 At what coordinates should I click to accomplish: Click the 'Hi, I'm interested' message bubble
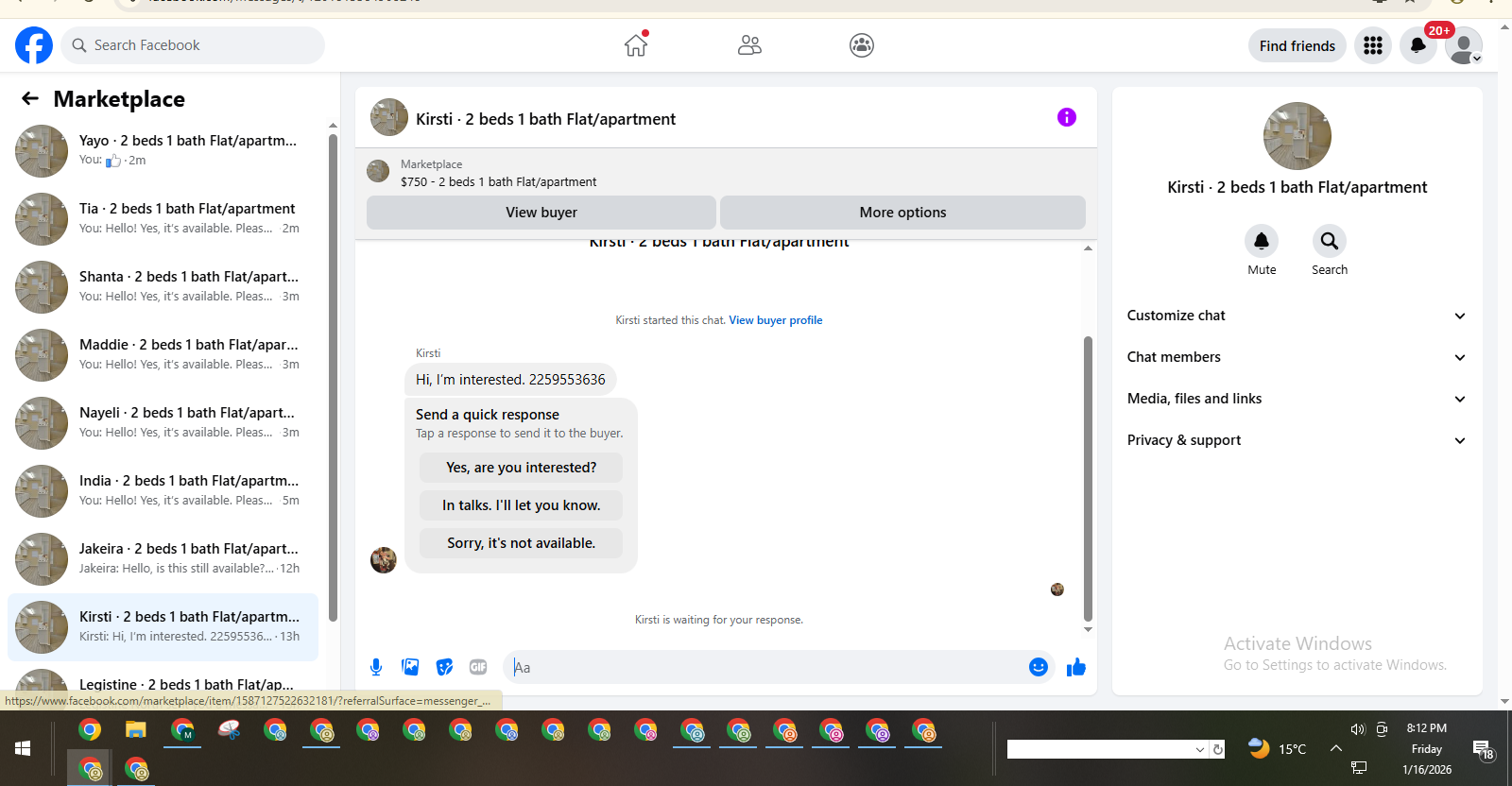pos(510,379)
